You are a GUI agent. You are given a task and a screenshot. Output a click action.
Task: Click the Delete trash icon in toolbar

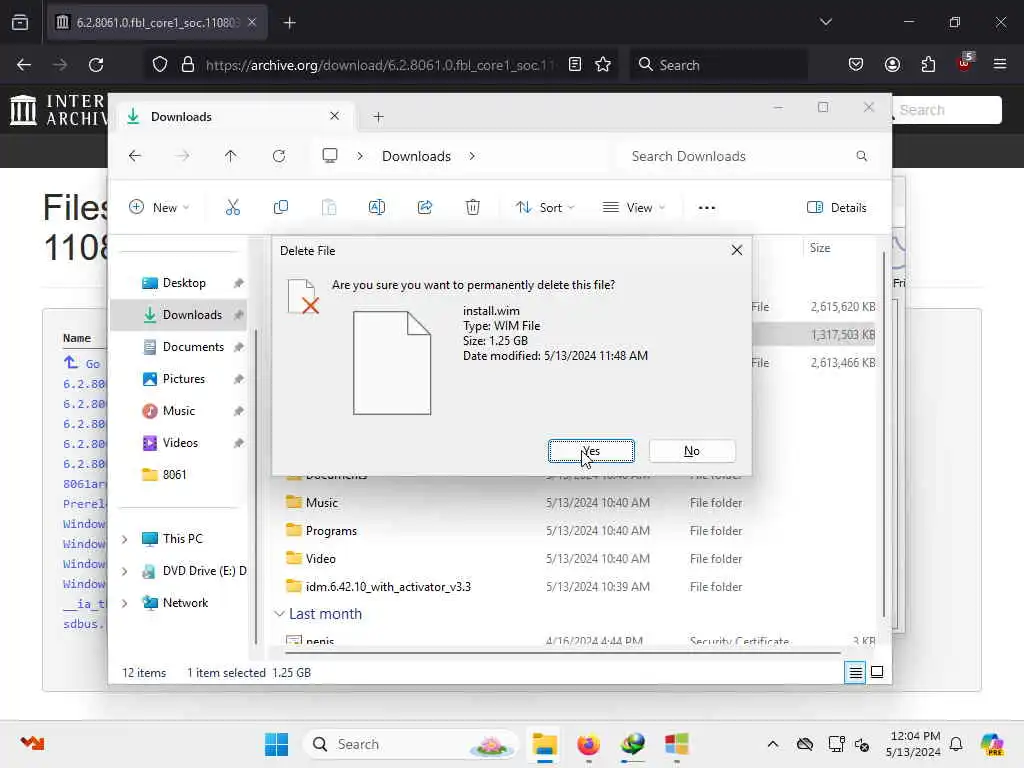(473, 208)
